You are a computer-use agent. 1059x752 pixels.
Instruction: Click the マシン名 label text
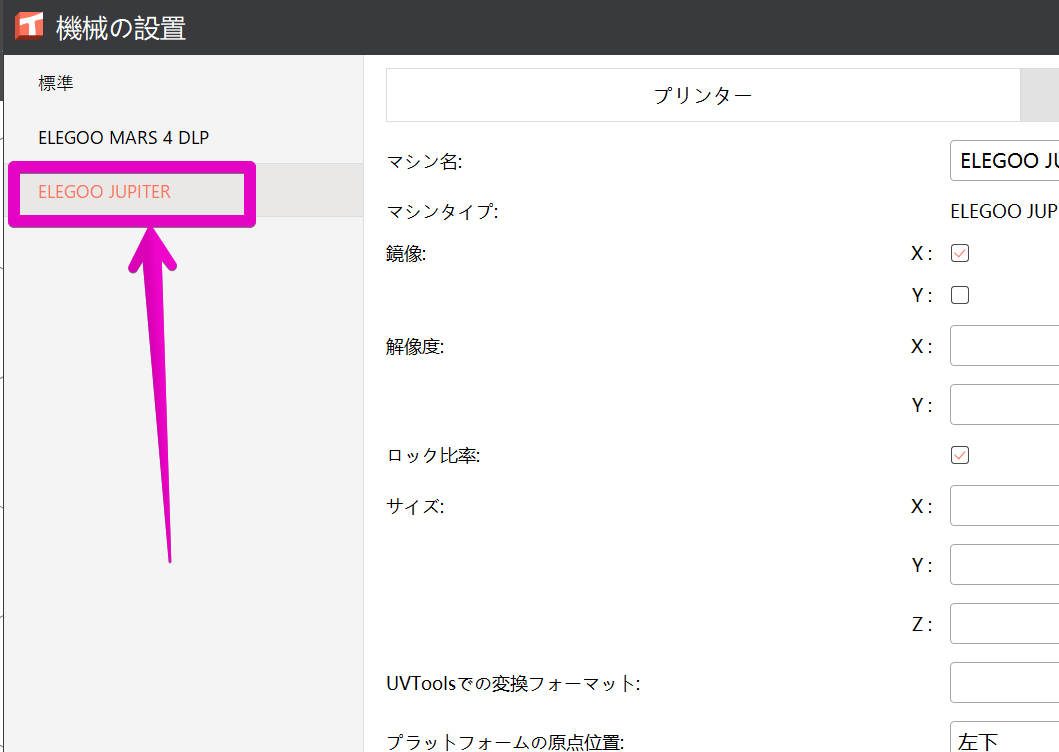click(x=424, y=161)
